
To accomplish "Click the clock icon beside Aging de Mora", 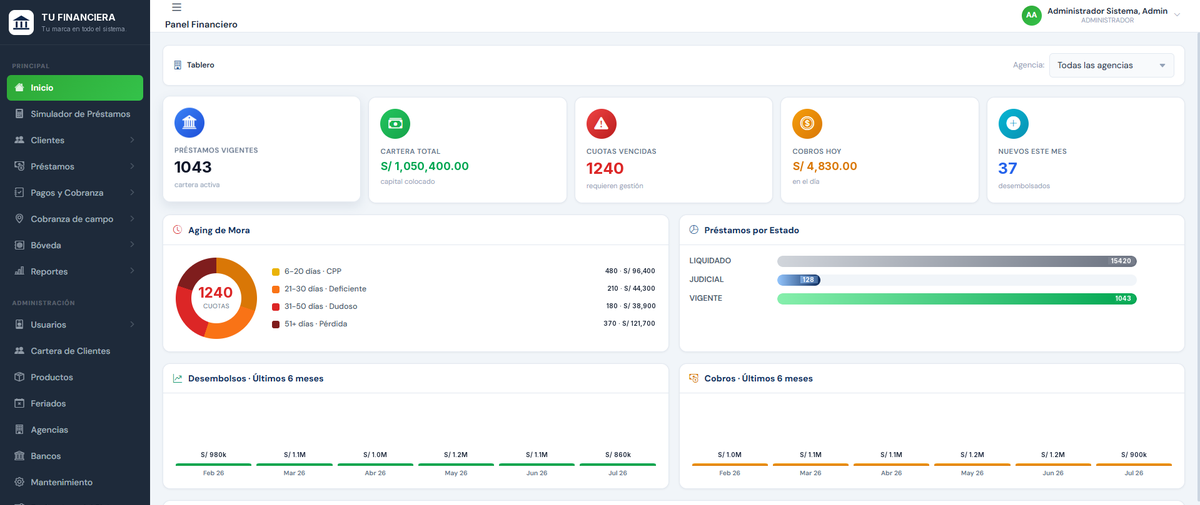I will tap(177, 230).
